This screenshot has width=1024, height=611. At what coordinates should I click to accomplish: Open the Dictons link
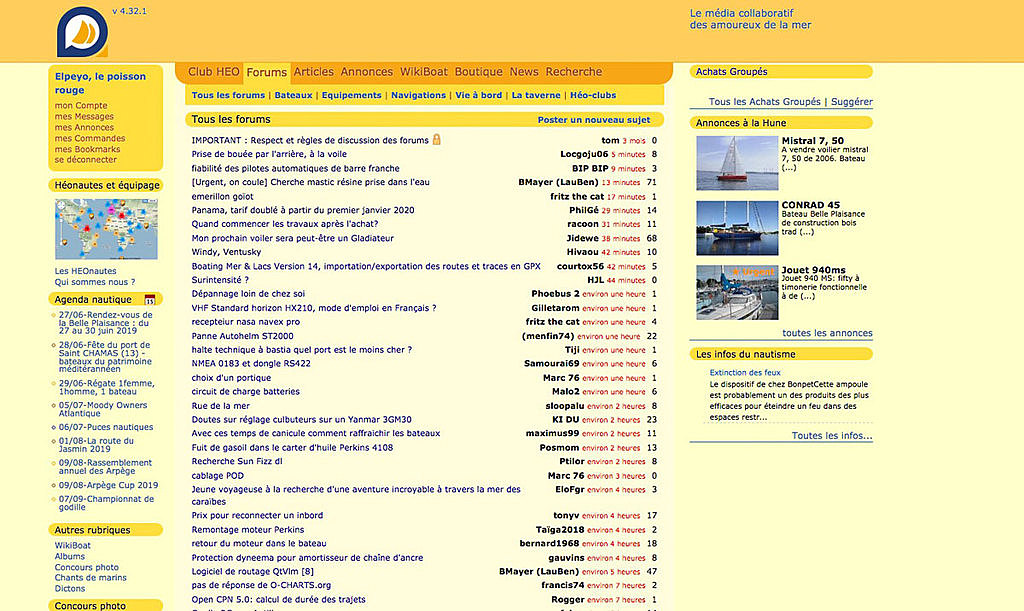[70, 589]
